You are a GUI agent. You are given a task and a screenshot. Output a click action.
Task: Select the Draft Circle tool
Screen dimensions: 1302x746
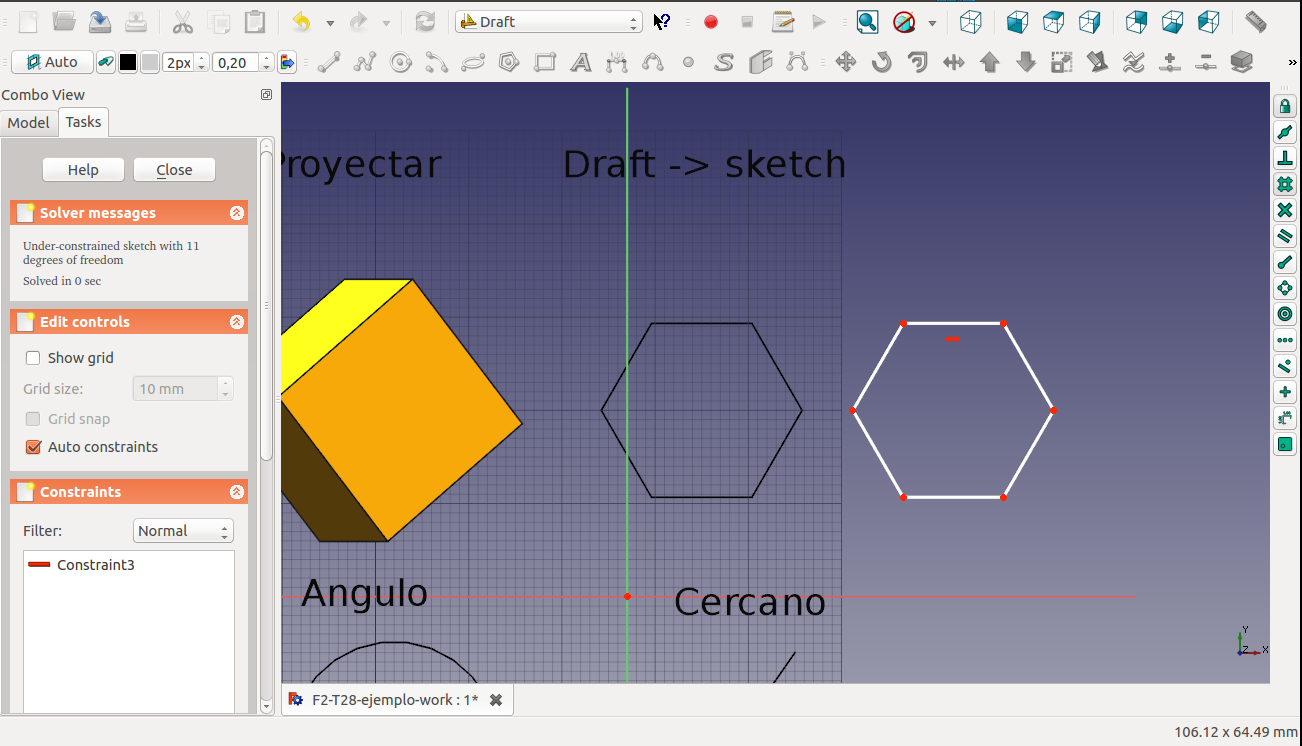(401, 63)
